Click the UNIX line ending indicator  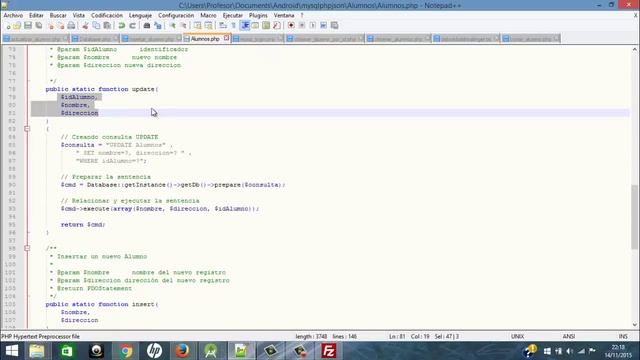click(x=517, y=336)
